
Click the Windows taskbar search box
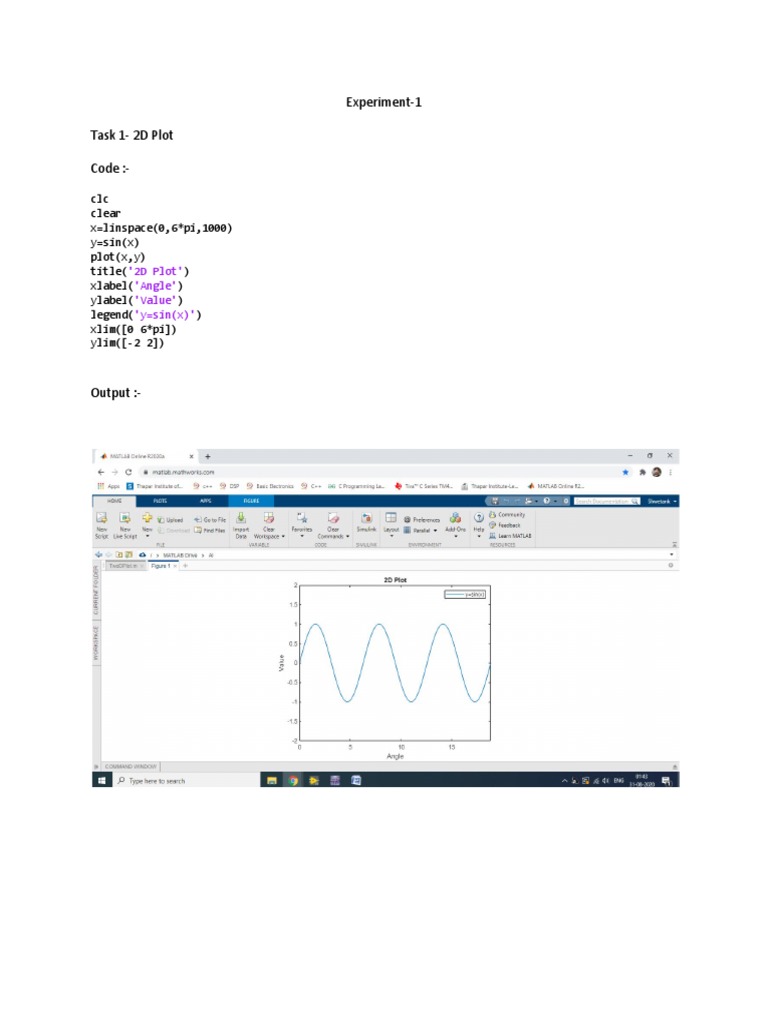(186, 780)
